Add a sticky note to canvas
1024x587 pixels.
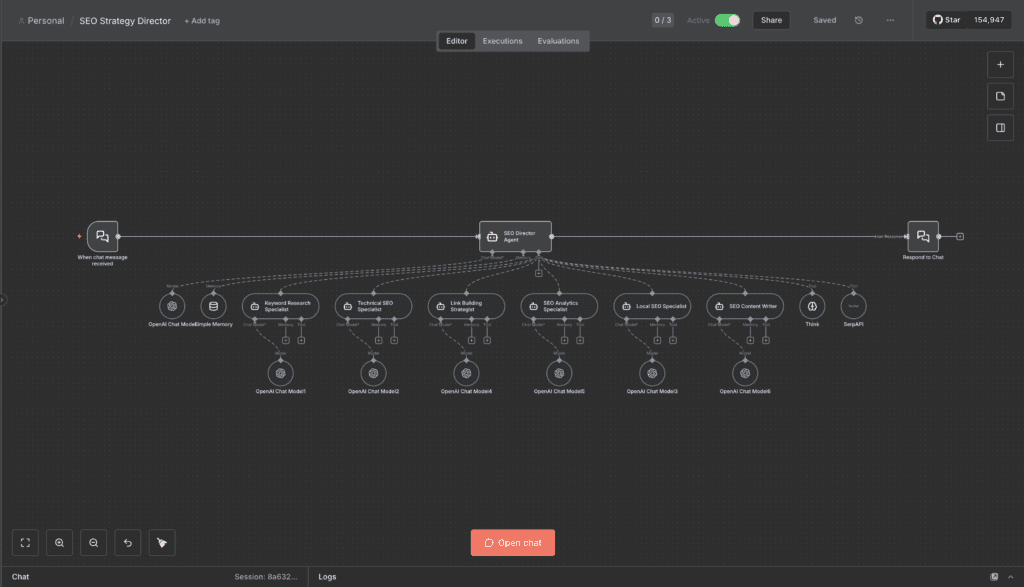pos(999,96)
